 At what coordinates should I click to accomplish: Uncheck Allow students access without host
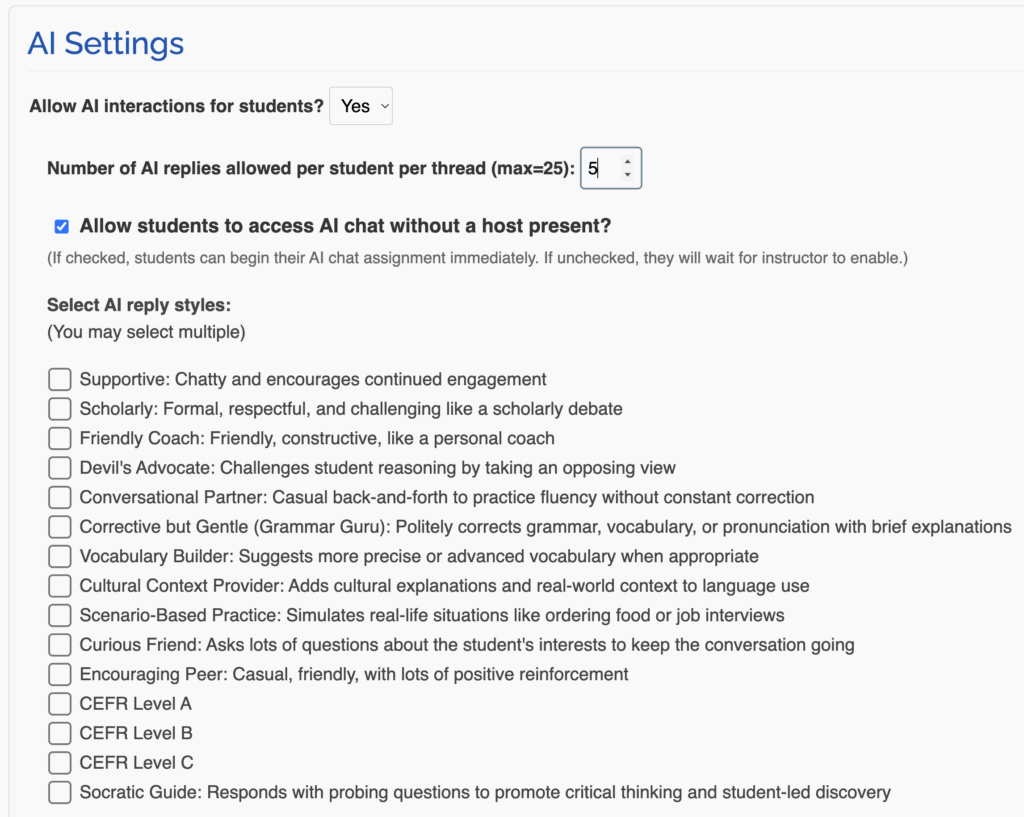coord(62,227)
